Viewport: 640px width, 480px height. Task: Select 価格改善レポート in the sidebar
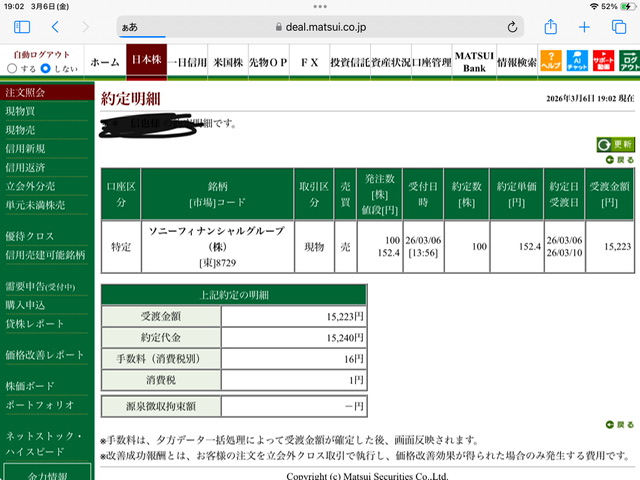tap(44, 355)
